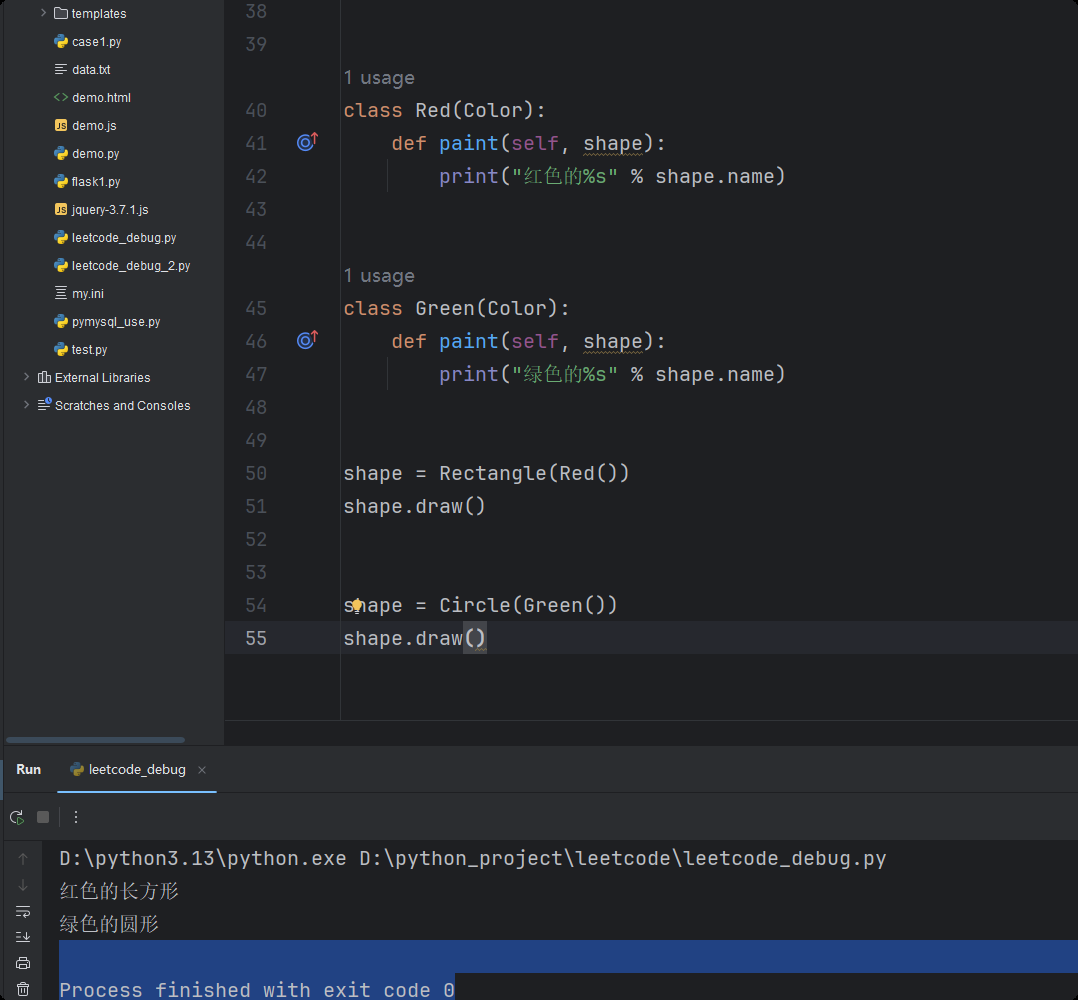Click 'class Green(Color):' on line 45
This screenshot has width=1078, height=1000.
point(456,308)
